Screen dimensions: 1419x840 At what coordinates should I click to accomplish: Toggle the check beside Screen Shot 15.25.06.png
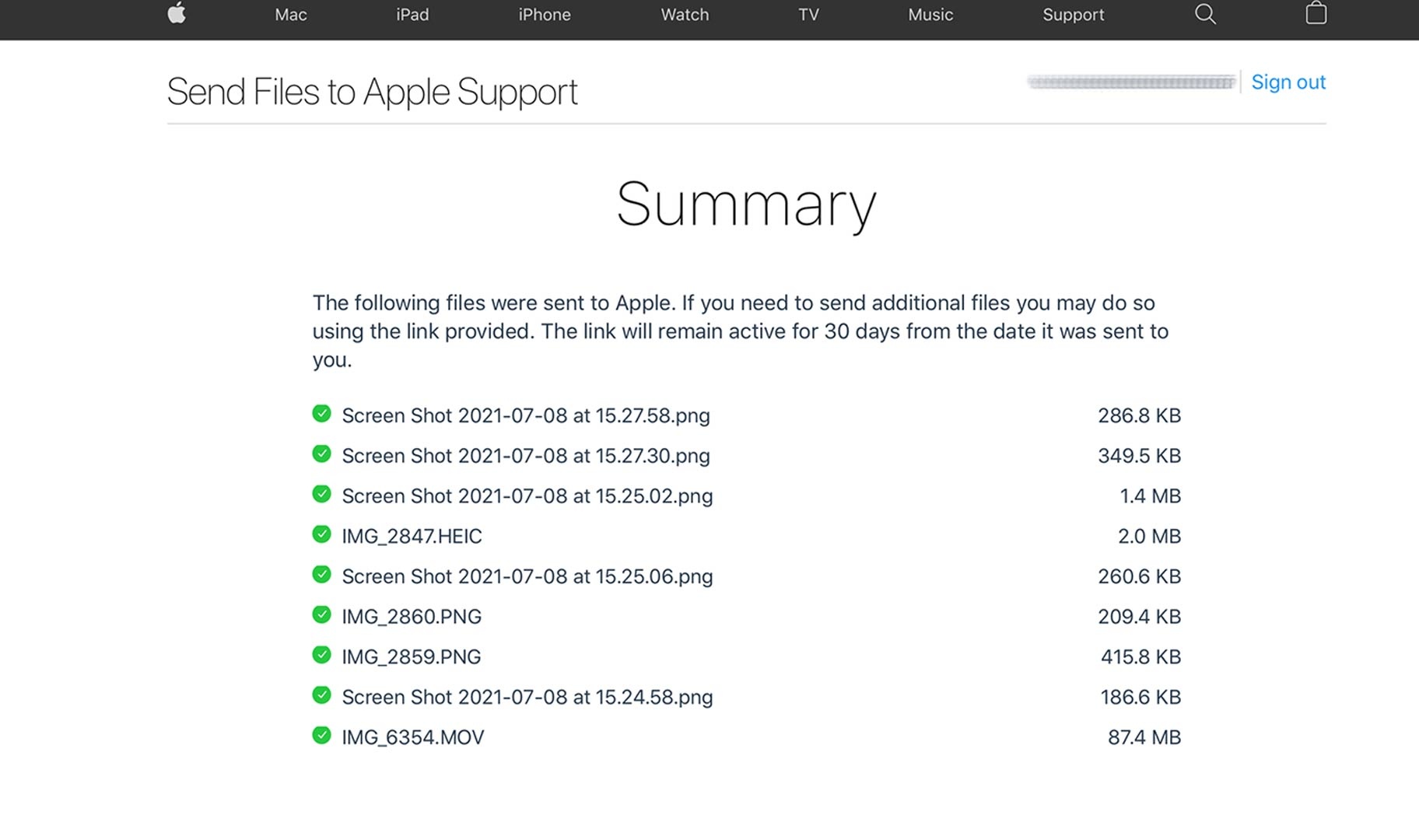pos(322,574)
